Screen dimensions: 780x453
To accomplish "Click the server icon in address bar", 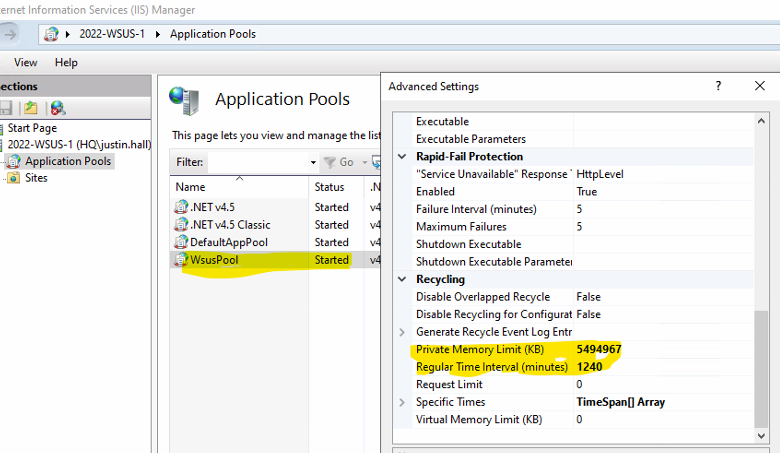I will tap(51, 34).
